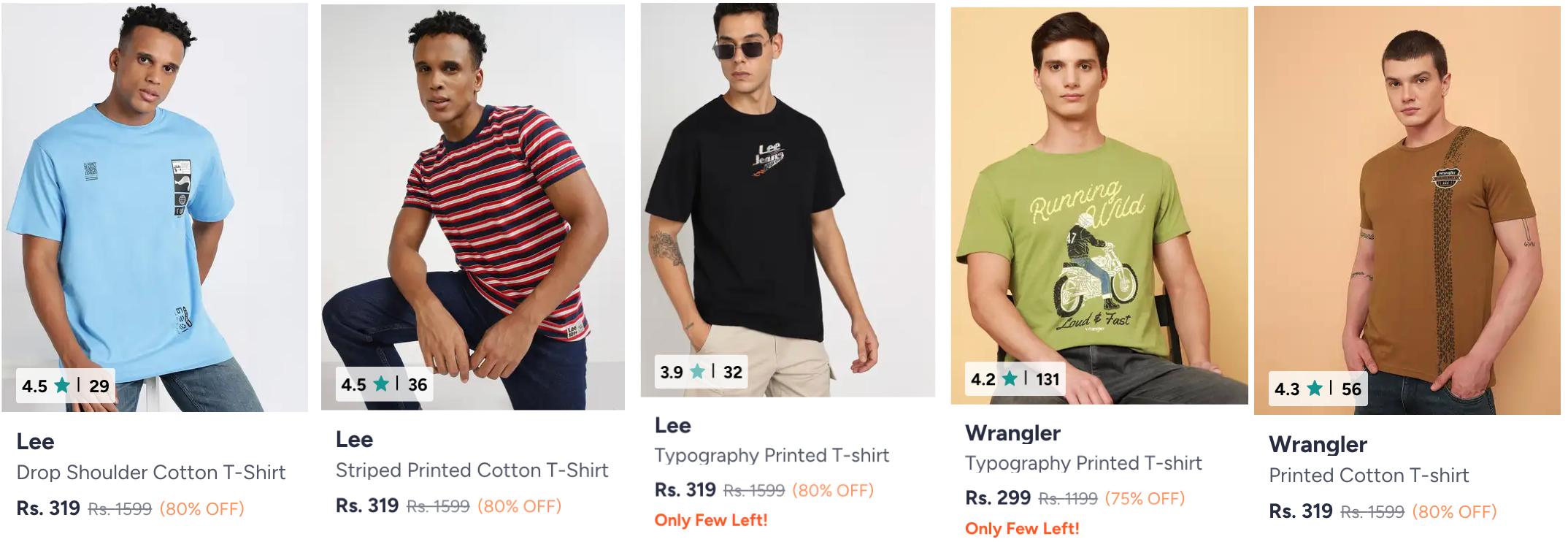Click Only Few Left label under green shirt

pyautogui.click(x=1021, y=528)
